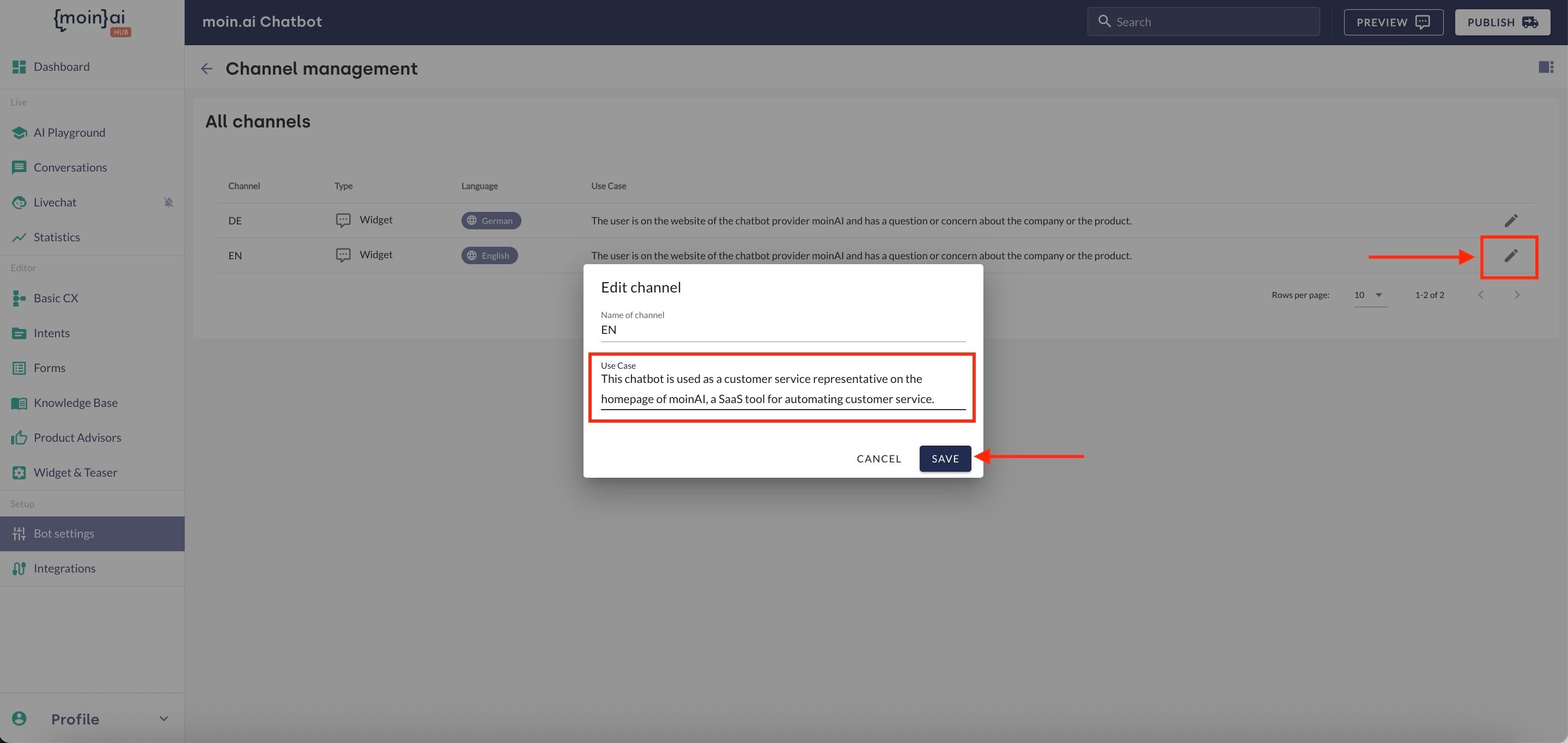Click the Livechat headset icon
Screen dimensions: 1568x743
point(19,203)
